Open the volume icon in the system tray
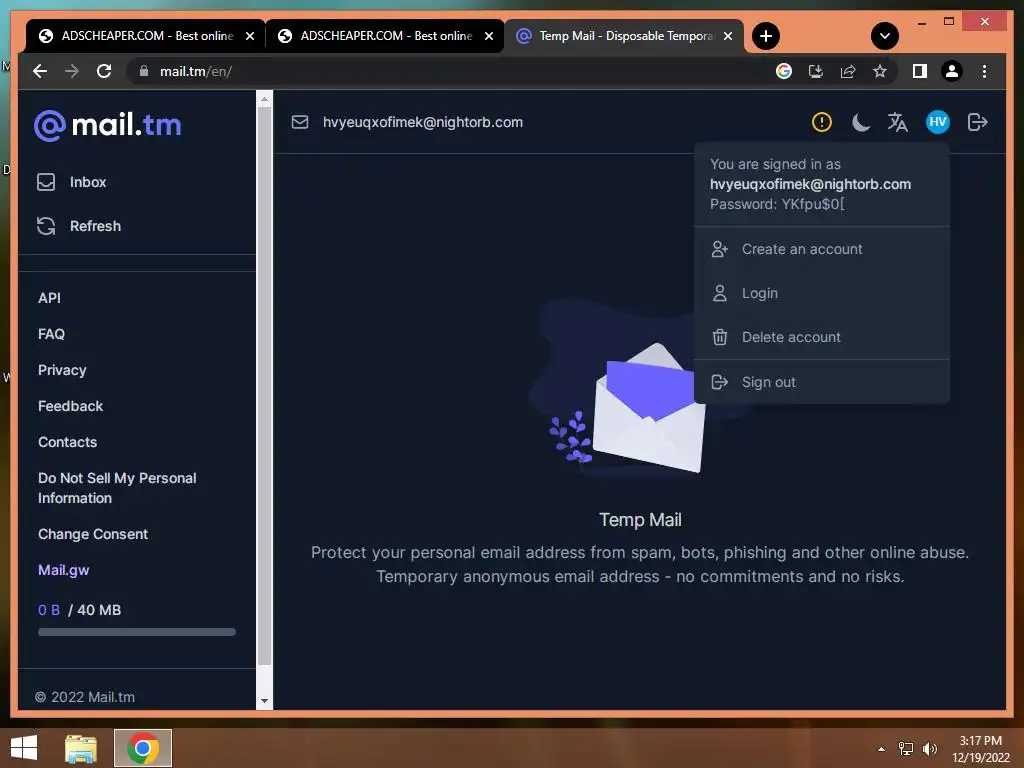Screen dimensions: 1024x768 929,749
